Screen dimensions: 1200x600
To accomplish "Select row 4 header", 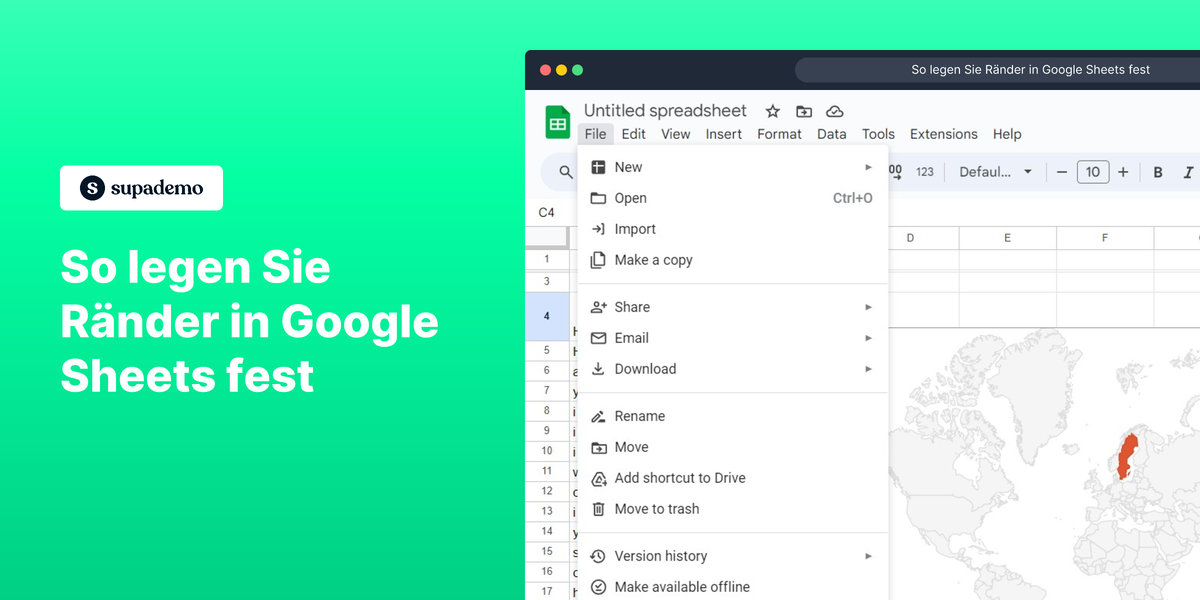I will coord(547,316).
